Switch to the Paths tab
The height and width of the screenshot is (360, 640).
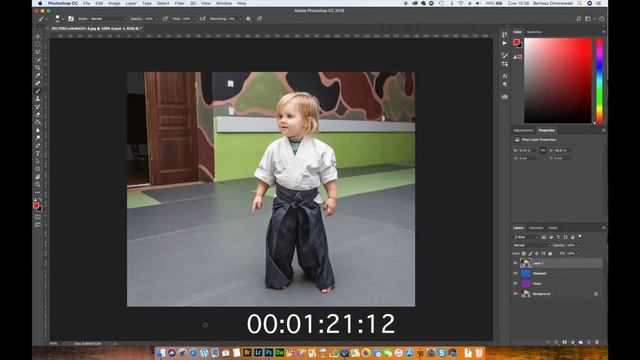click(553, 228)
